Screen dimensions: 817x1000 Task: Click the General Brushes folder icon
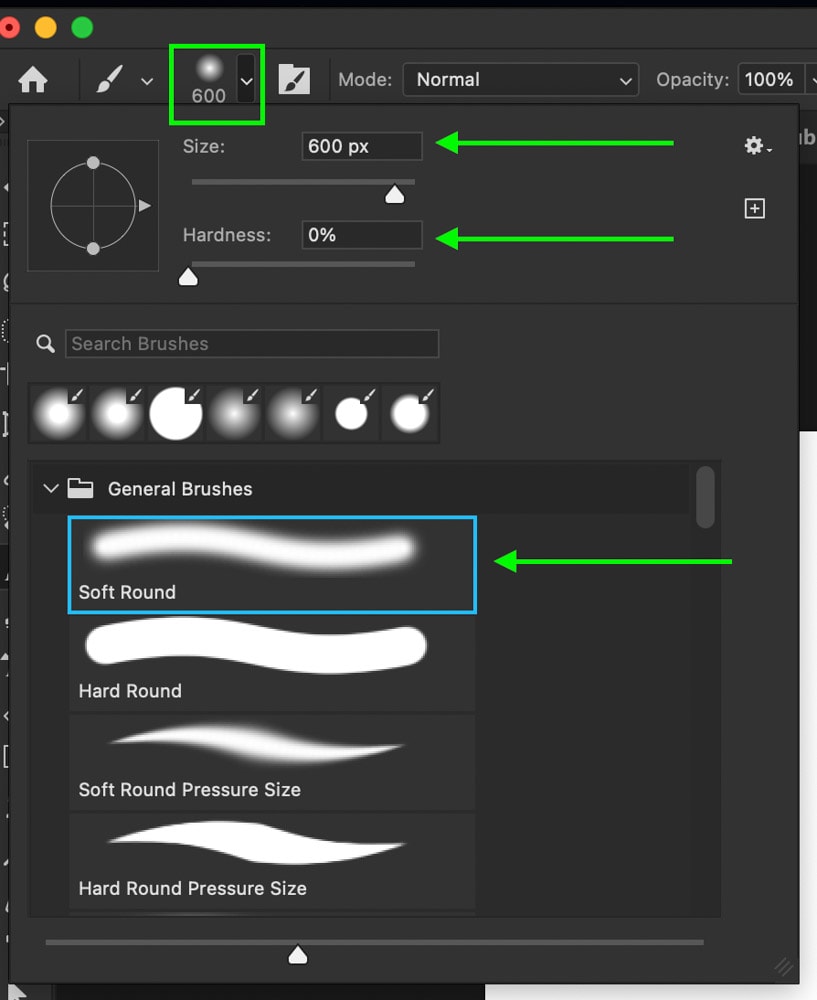[x=80, y=489]
